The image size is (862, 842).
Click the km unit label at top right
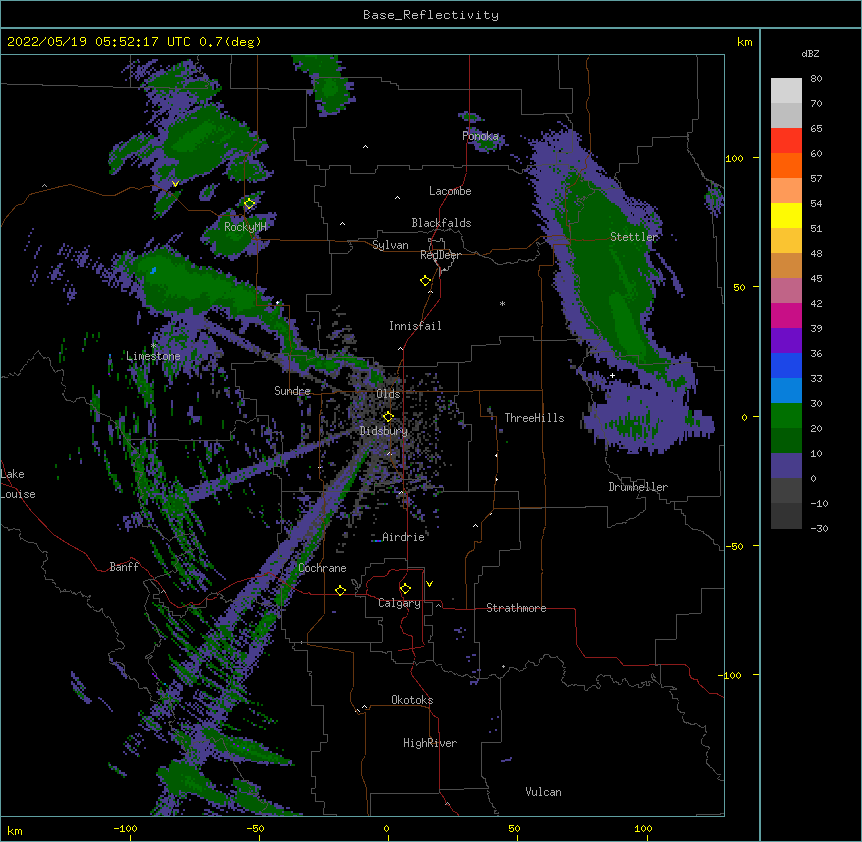tap(744, 42)
